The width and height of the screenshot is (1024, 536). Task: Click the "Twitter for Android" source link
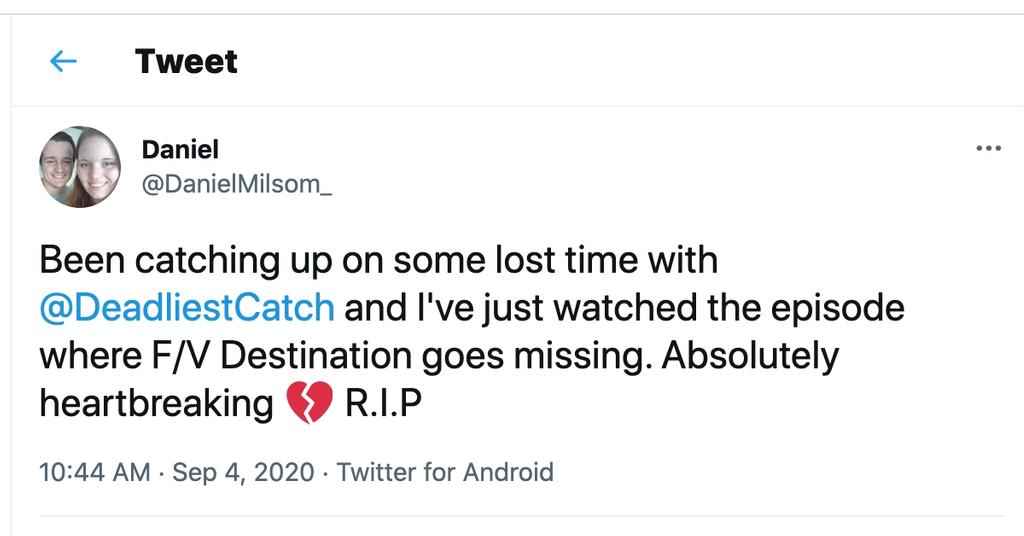[x=445, y=472]
